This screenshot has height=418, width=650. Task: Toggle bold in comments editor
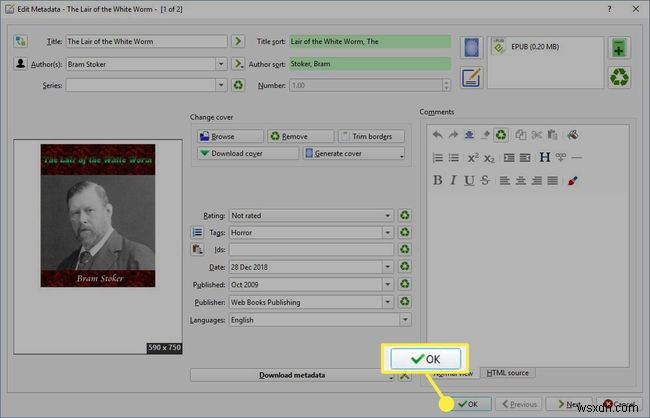(x=437, y=180)
